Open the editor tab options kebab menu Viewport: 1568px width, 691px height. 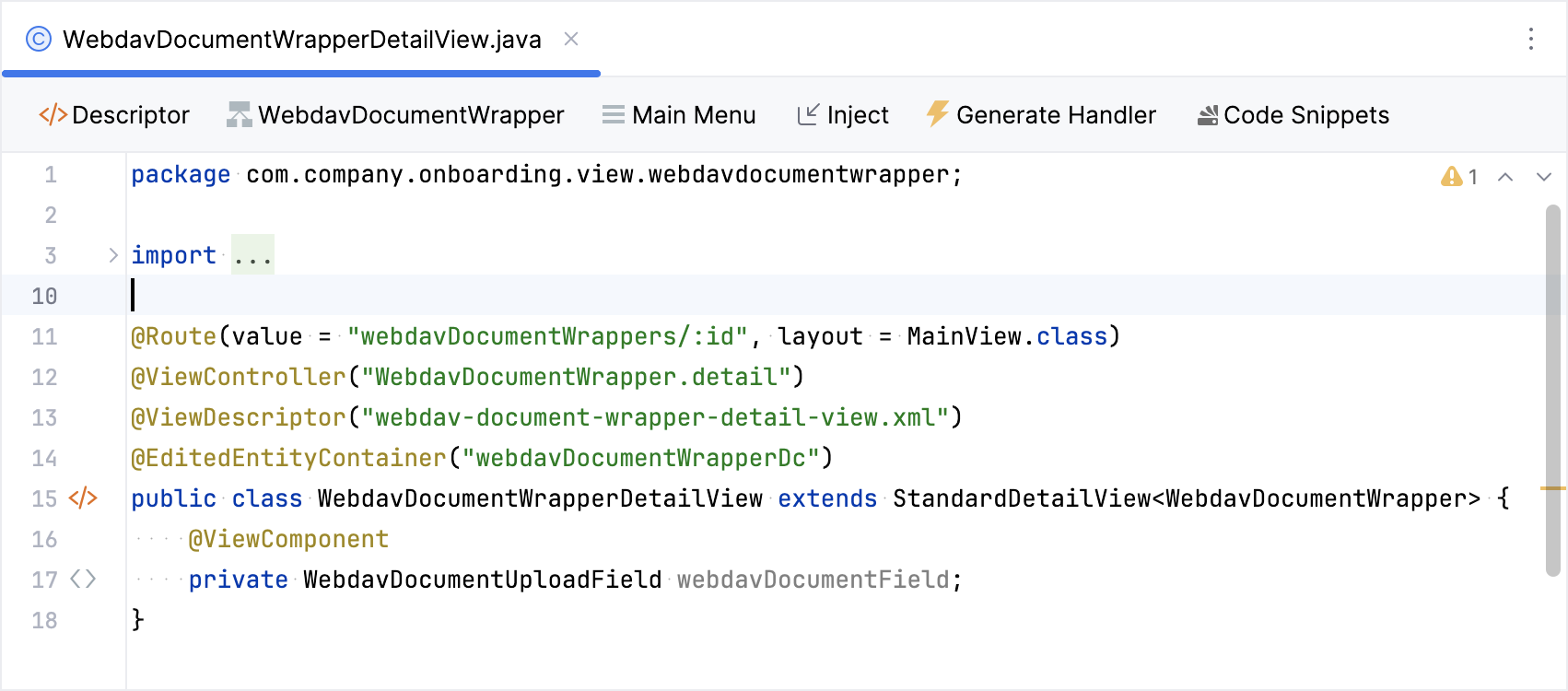[x=1530, y=39]
